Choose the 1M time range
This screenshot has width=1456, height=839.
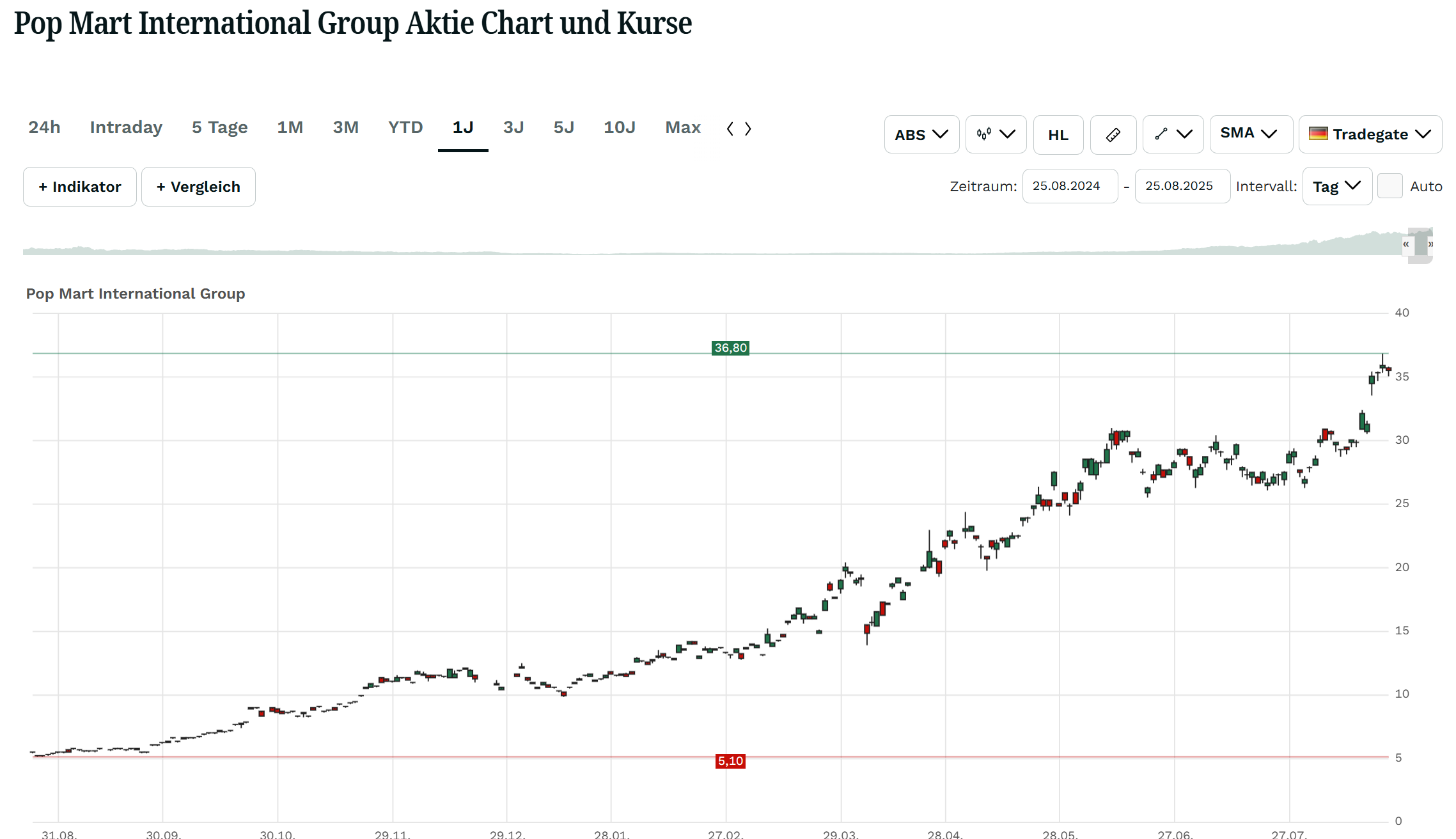click(x=290, y=127)
